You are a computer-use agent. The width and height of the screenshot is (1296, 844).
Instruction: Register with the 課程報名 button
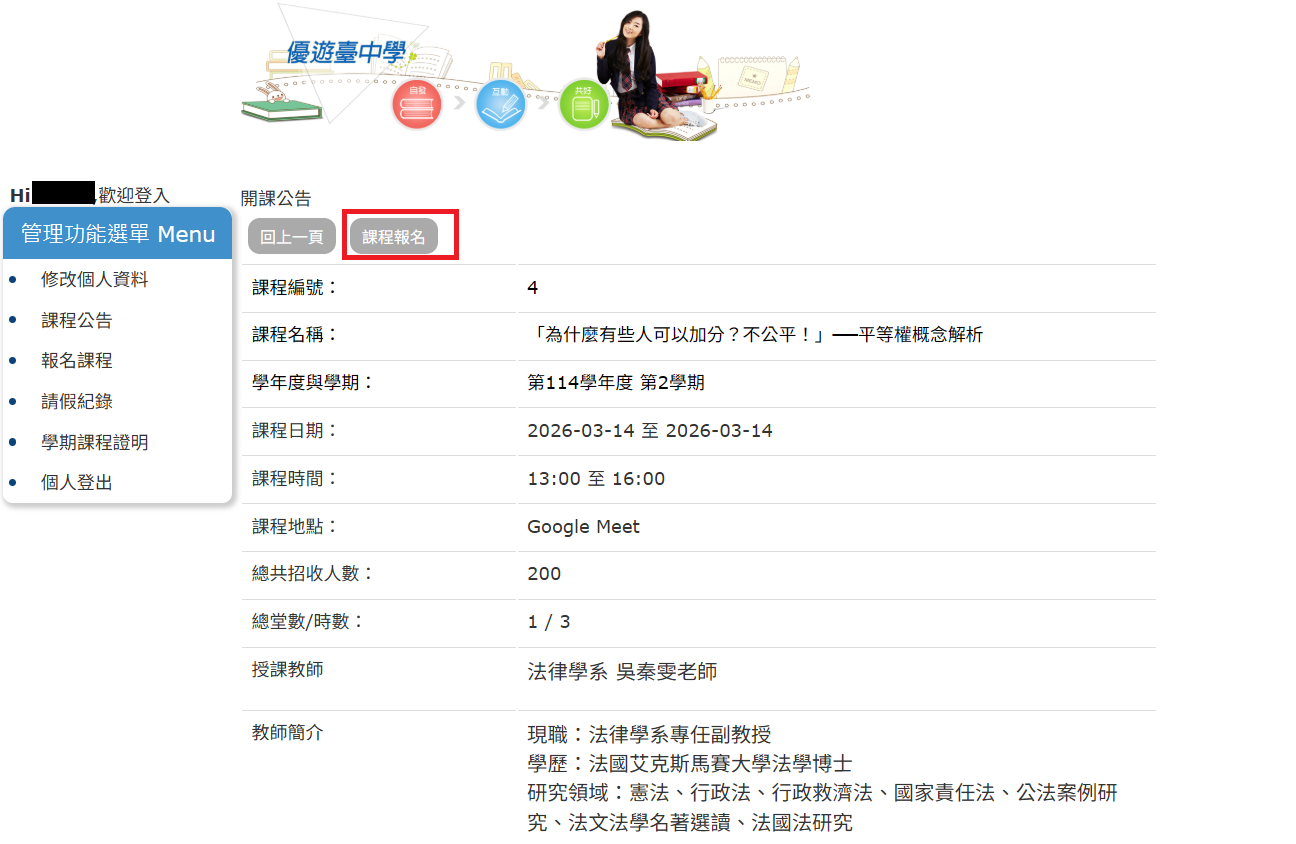(394, 237)
